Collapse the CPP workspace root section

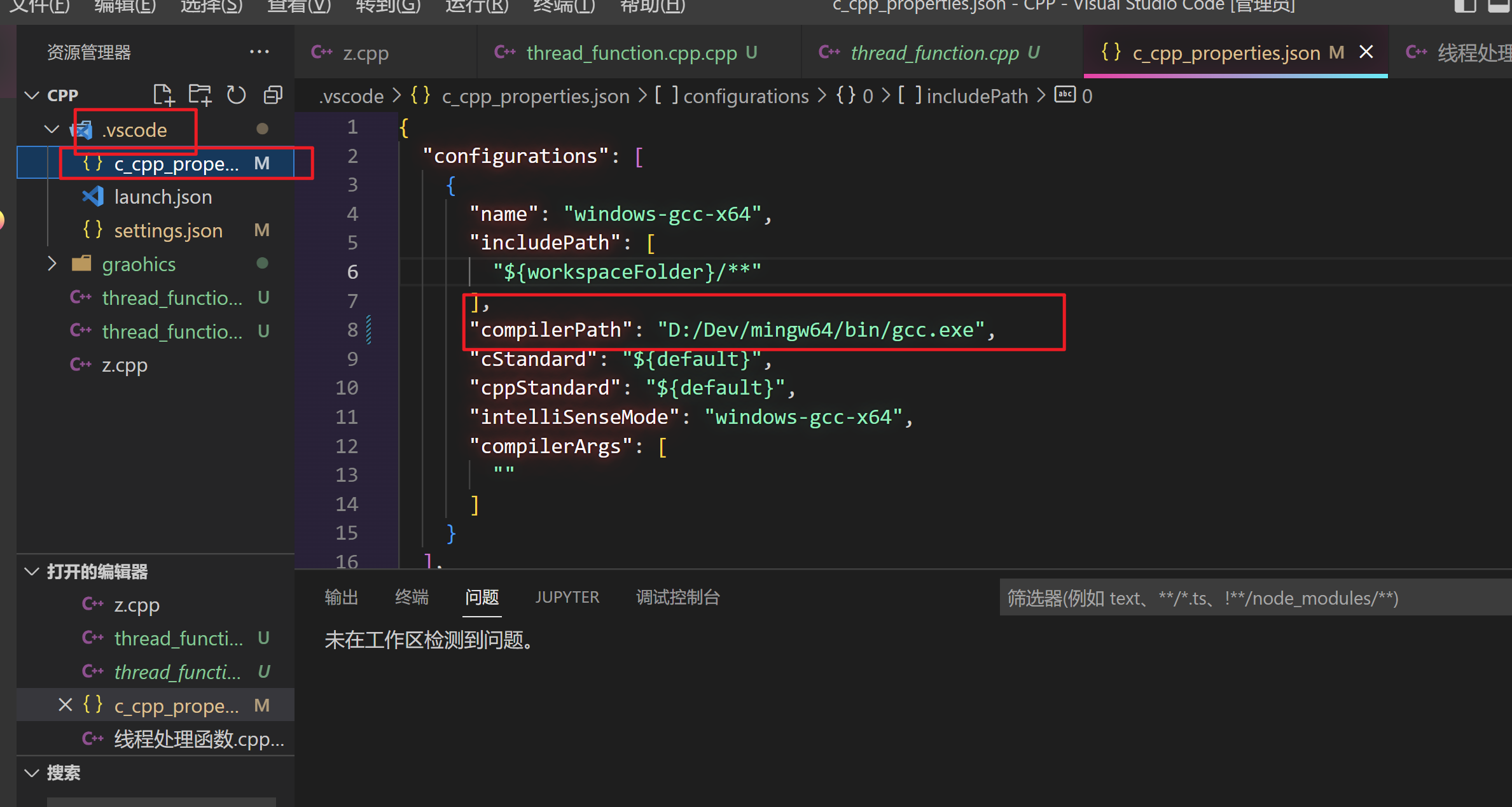(x=31, y=95)
